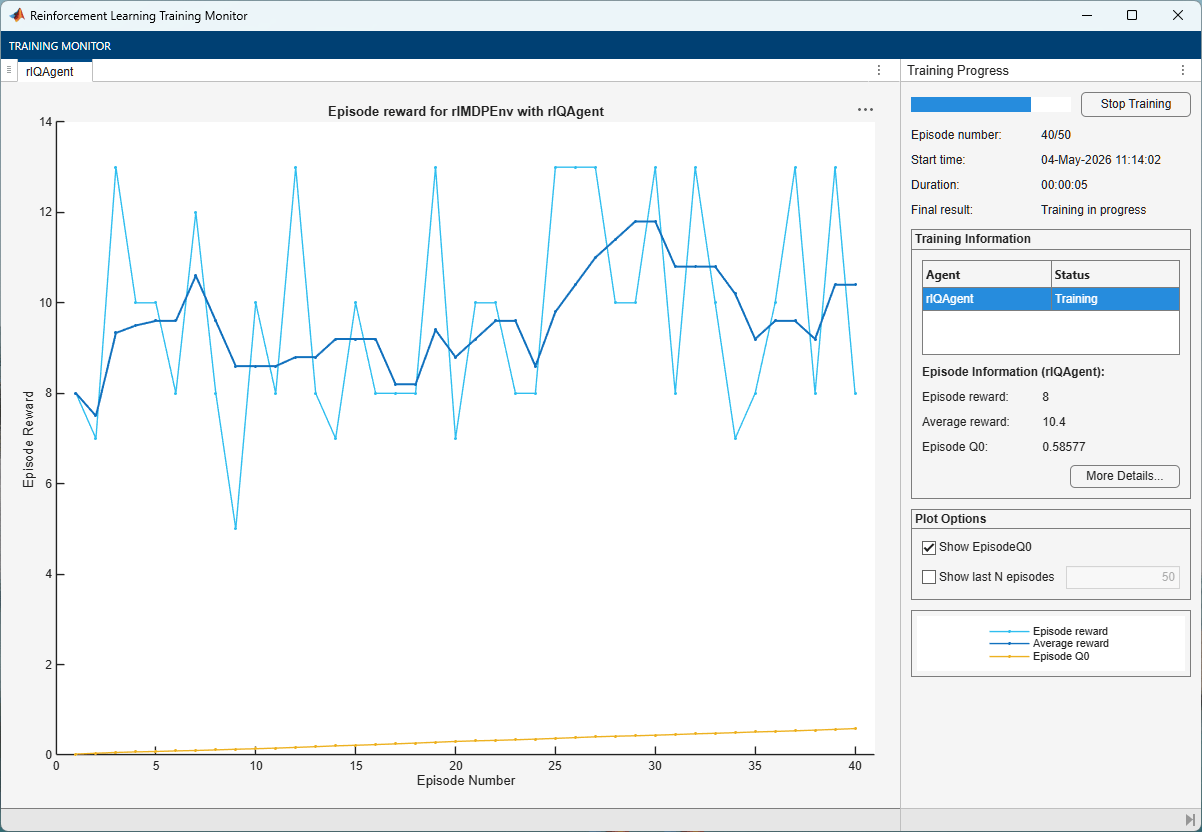The height and width of the screenshot is (832, 1202).
Task: Open the plot axes toolbar ellipsis
Action: coord(865,110)
